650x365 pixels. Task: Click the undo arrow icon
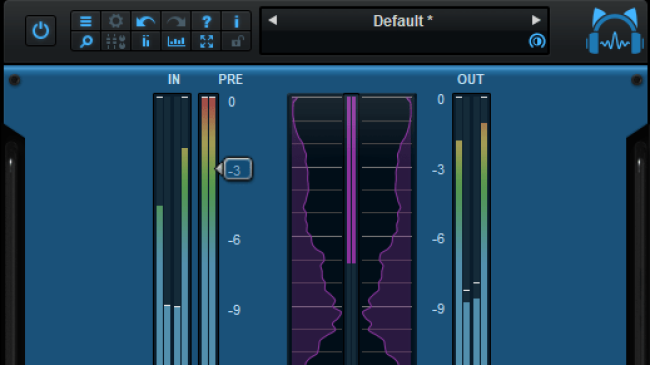pos(146,21)
